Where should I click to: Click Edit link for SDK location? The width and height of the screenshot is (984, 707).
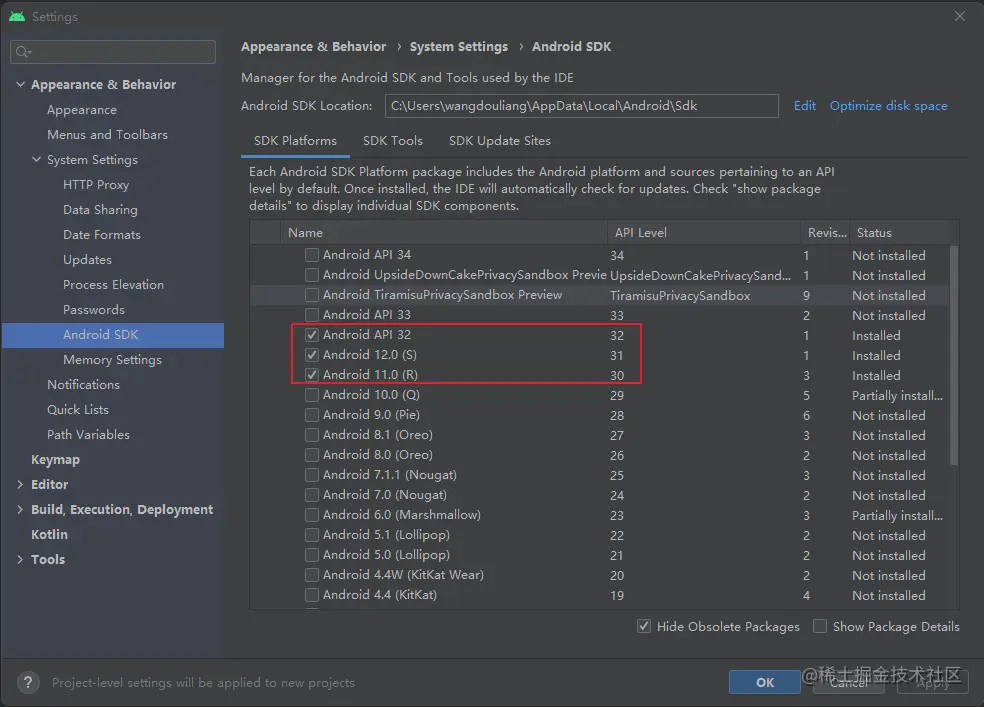pos(805,106)
